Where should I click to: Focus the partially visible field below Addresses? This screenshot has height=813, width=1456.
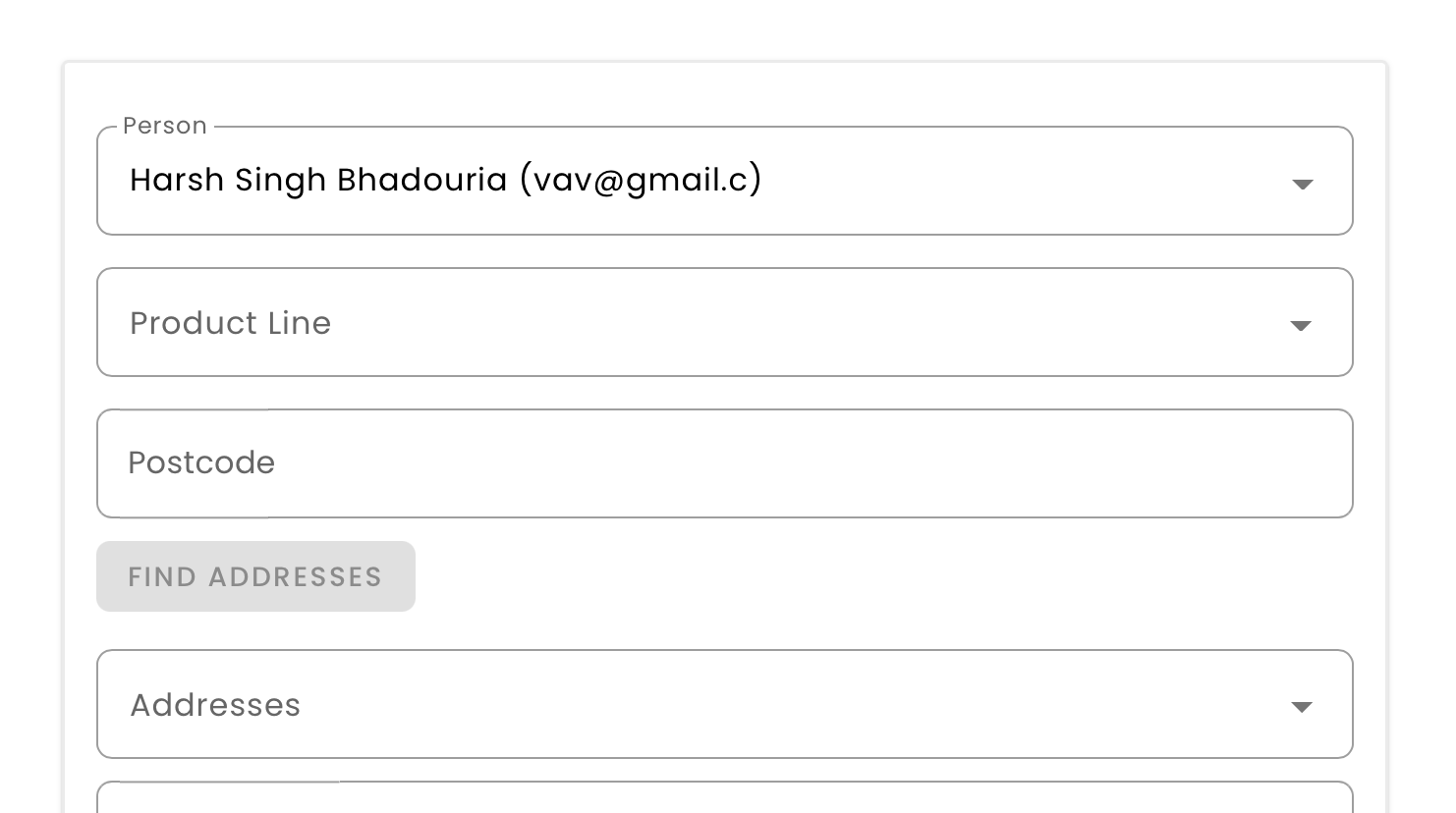[x=724, y=799]
